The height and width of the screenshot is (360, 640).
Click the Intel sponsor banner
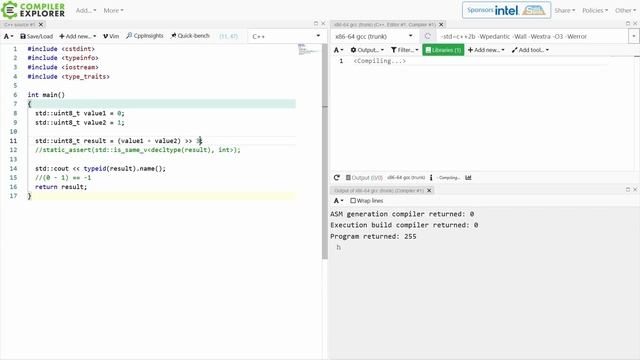coord(506,10)
